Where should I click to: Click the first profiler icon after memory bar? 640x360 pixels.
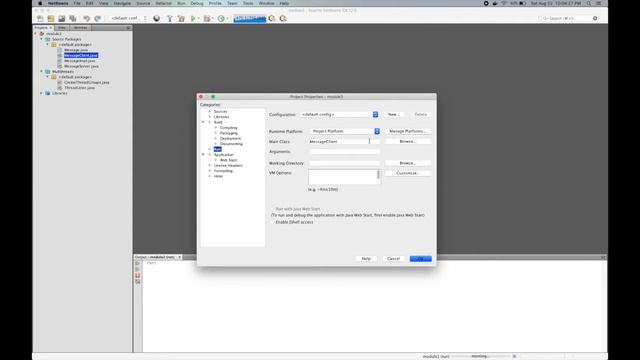click(x=272, y=18)
